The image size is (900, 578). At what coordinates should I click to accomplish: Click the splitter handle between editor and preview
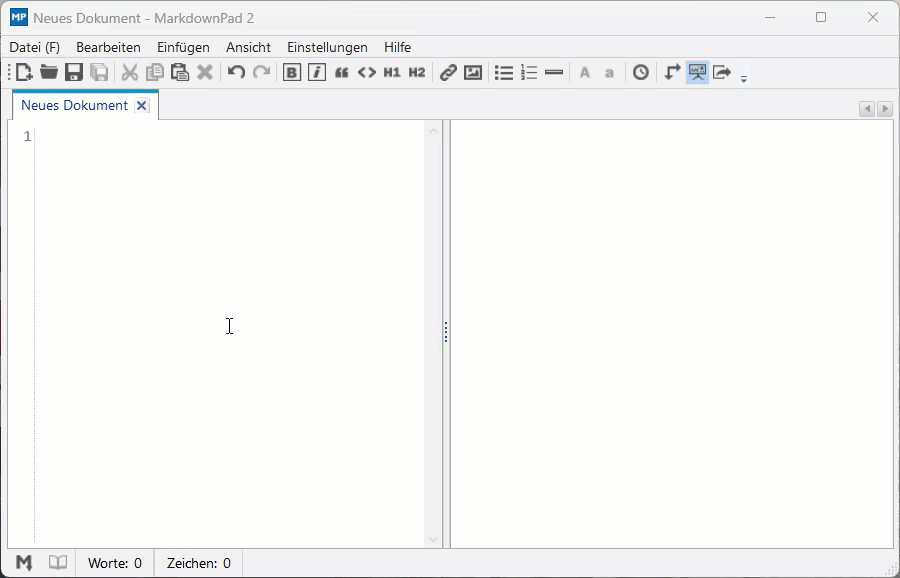446,333
